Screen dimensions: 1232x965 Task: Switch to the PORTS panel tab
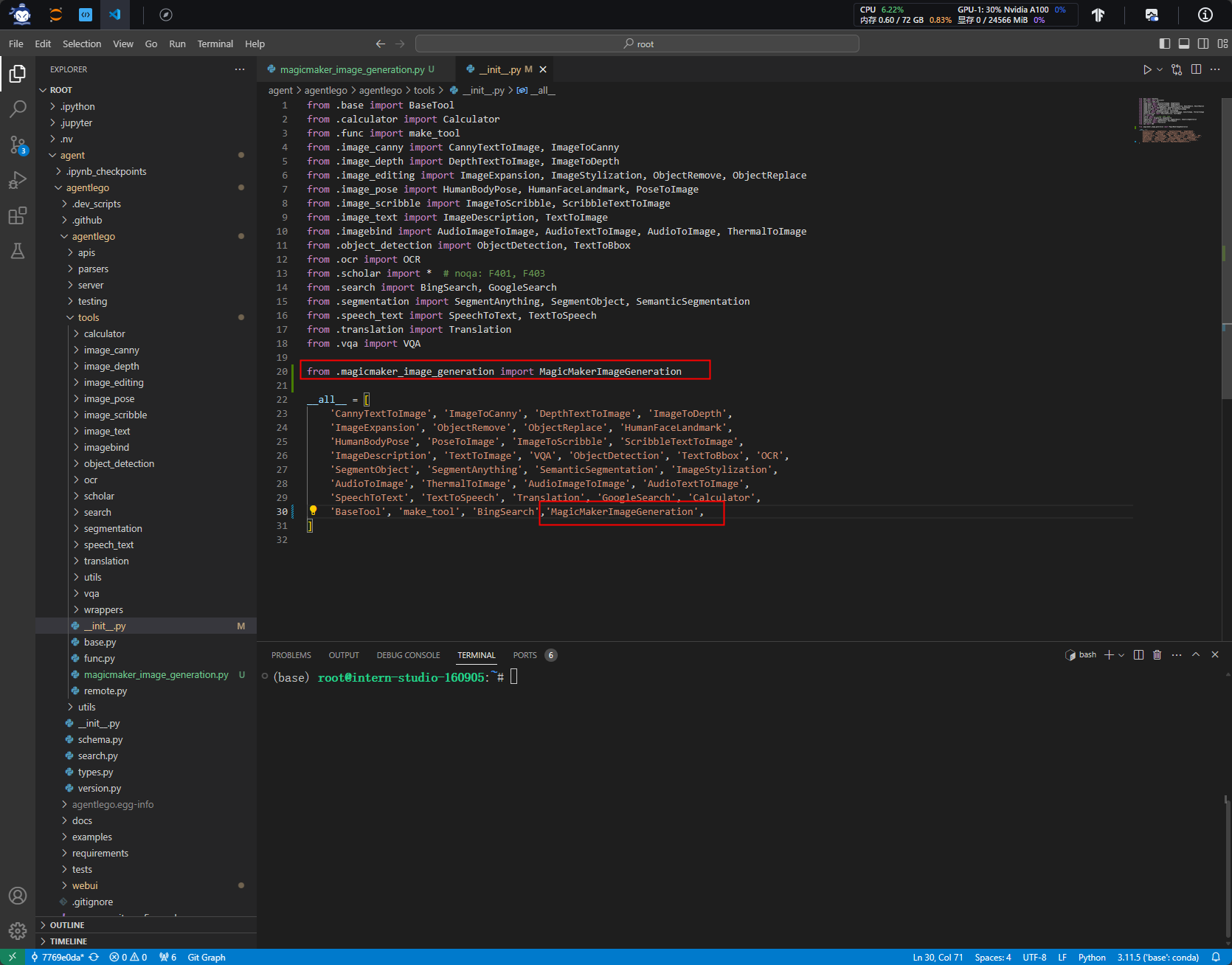(x=525, y=655)
